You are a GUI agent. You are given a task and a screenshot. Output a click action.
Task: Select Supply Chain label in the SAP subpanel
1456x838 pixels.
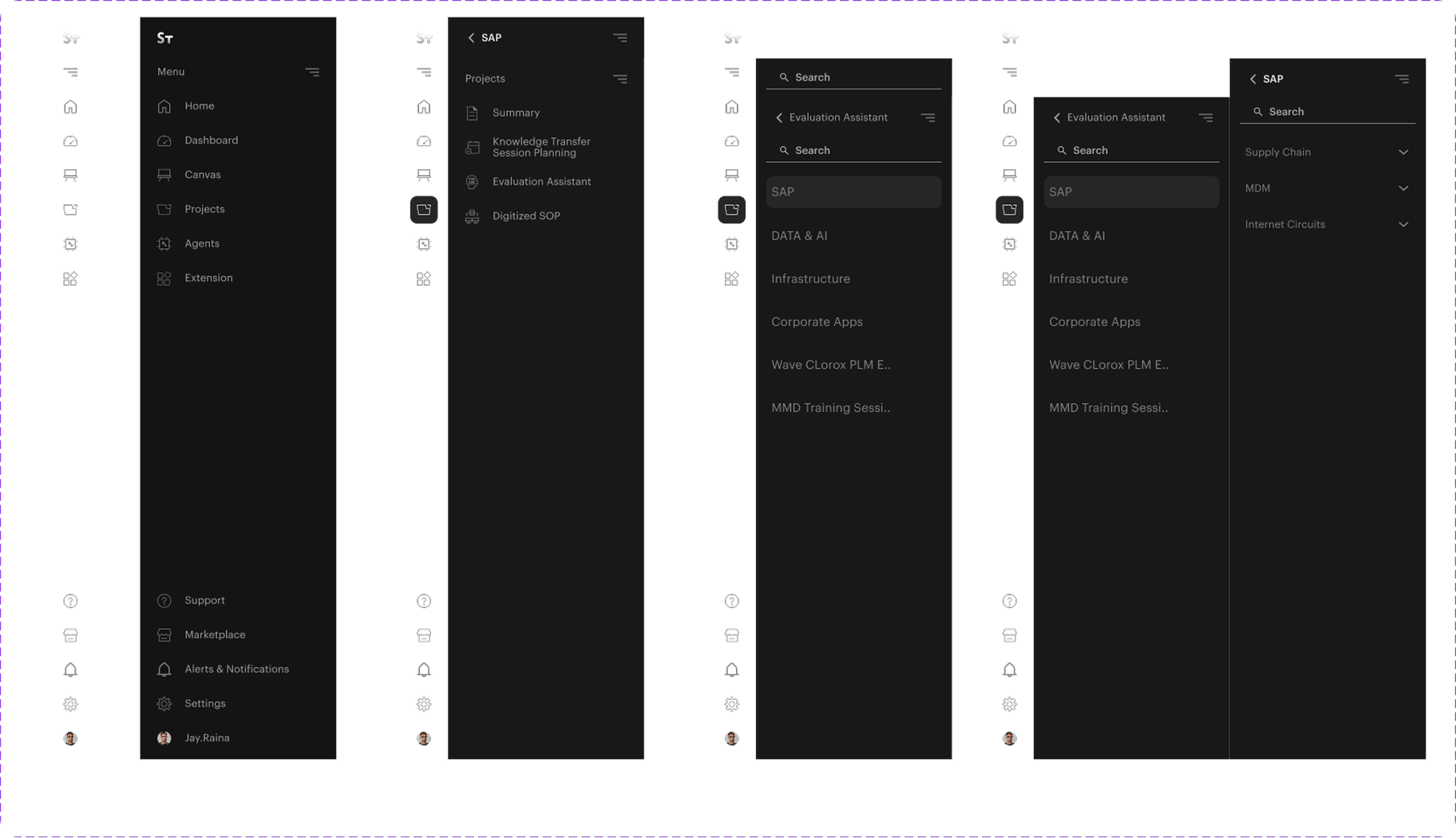click(x=1277, y=152)
